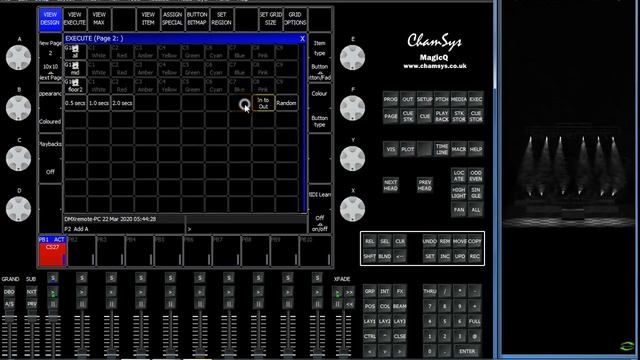Turn encoder wheel C
640x360 pixels.
[x=18, y=158]
